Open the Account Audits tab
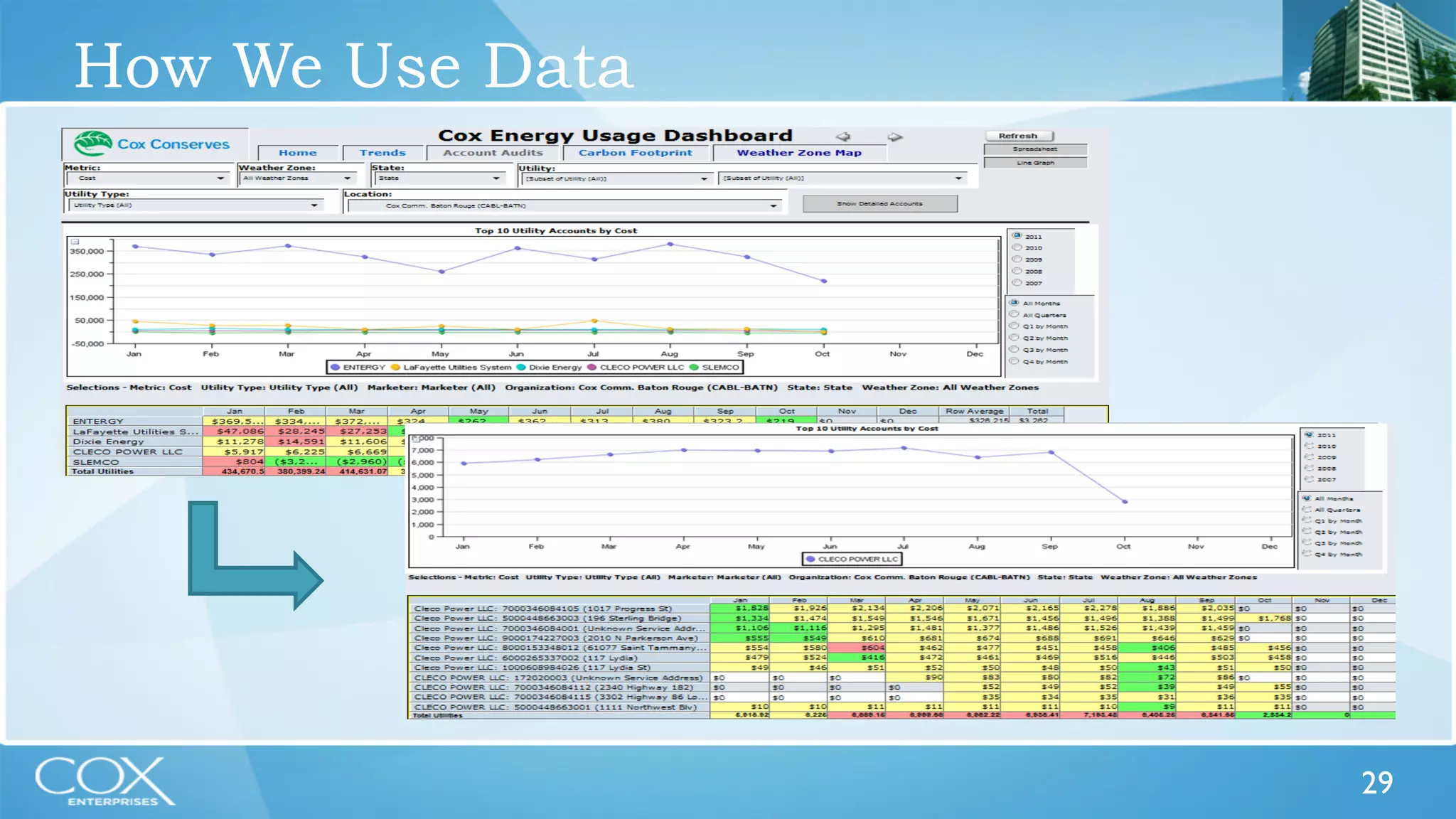Image resolution: width=1456 pixels, height=819 pixels. 493,153
